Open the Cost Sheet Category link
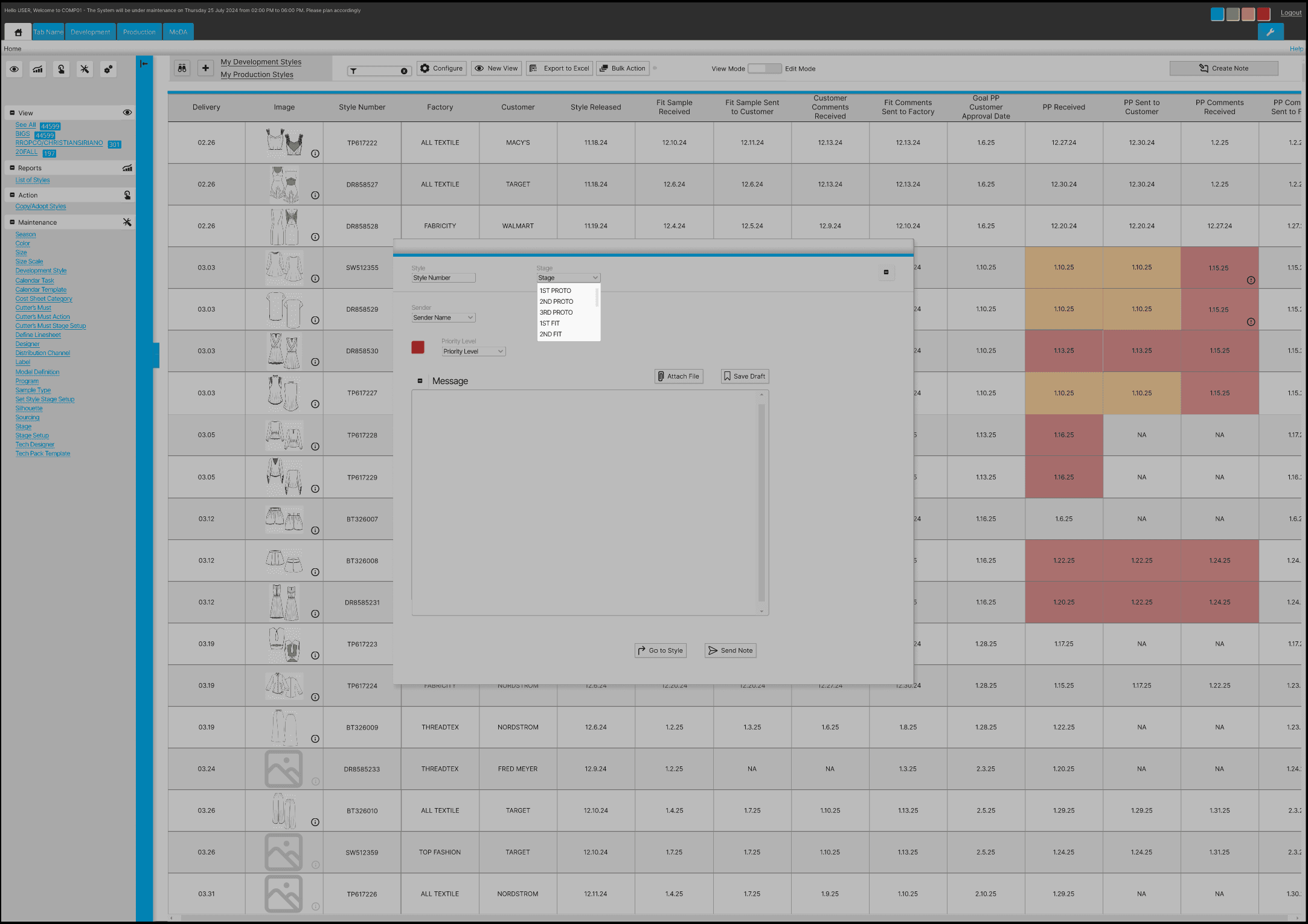This screenshot has width=1308, height=924. (43, 299)
